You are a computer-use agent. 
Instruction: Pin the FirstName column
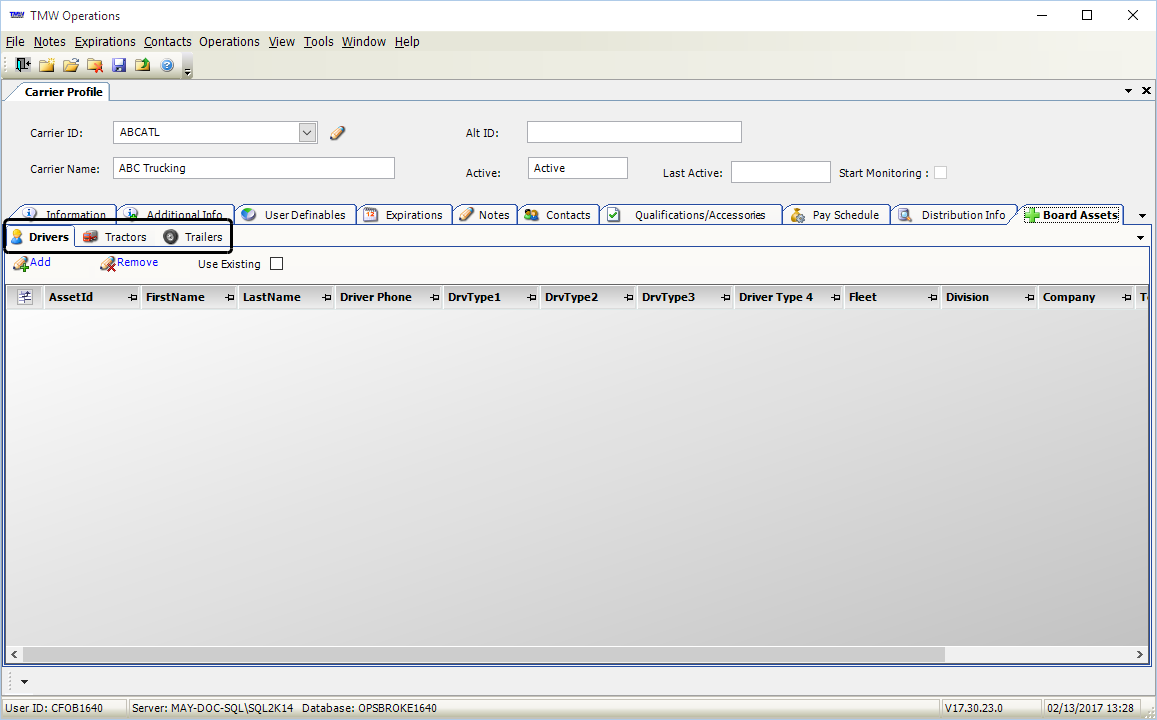pyautogui.click(x=229, y=297)
